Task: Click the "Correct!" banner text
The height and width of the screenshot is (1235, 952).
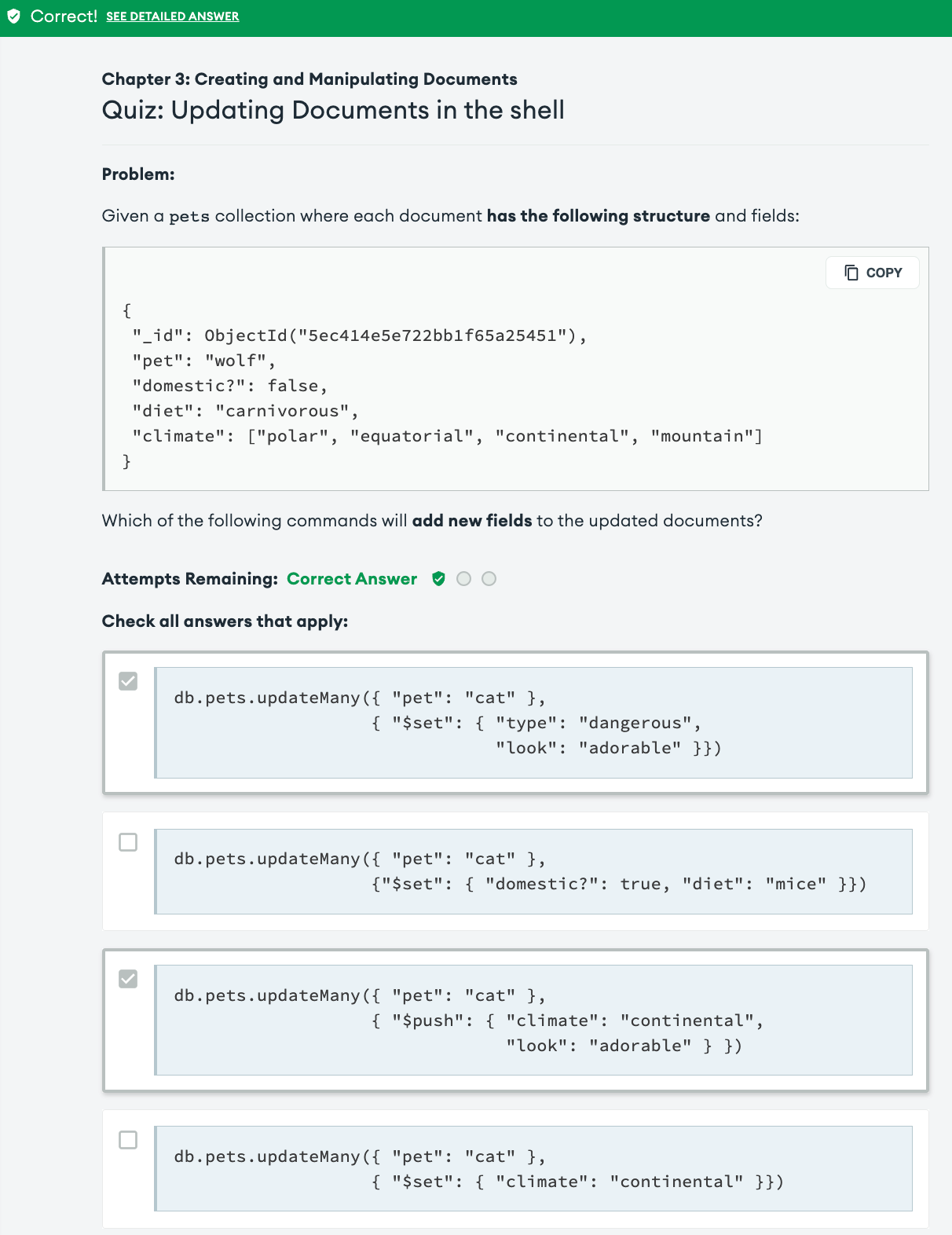Action: pos(64,16)
